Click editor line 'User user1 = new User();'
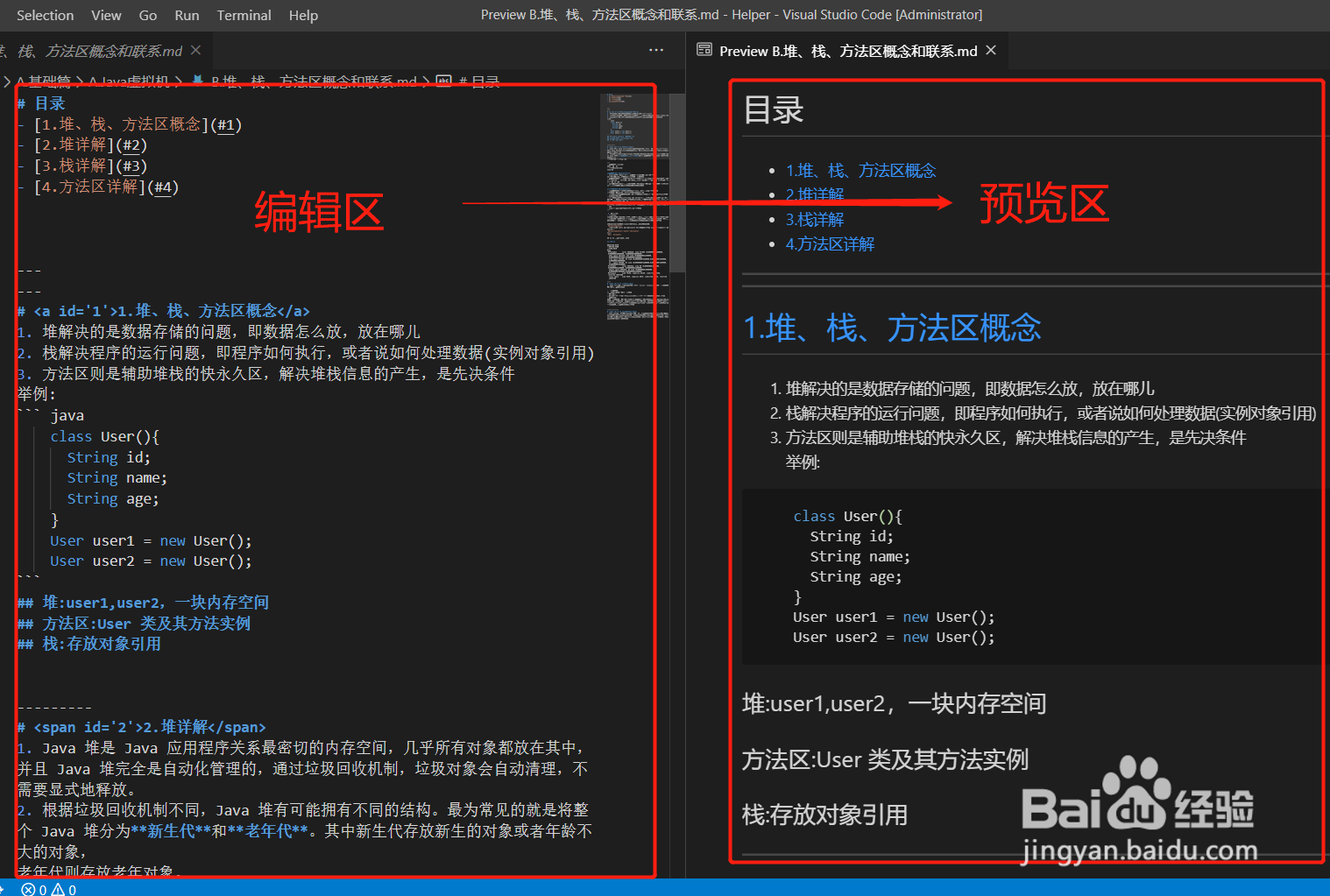 click(x=151, y=540)
